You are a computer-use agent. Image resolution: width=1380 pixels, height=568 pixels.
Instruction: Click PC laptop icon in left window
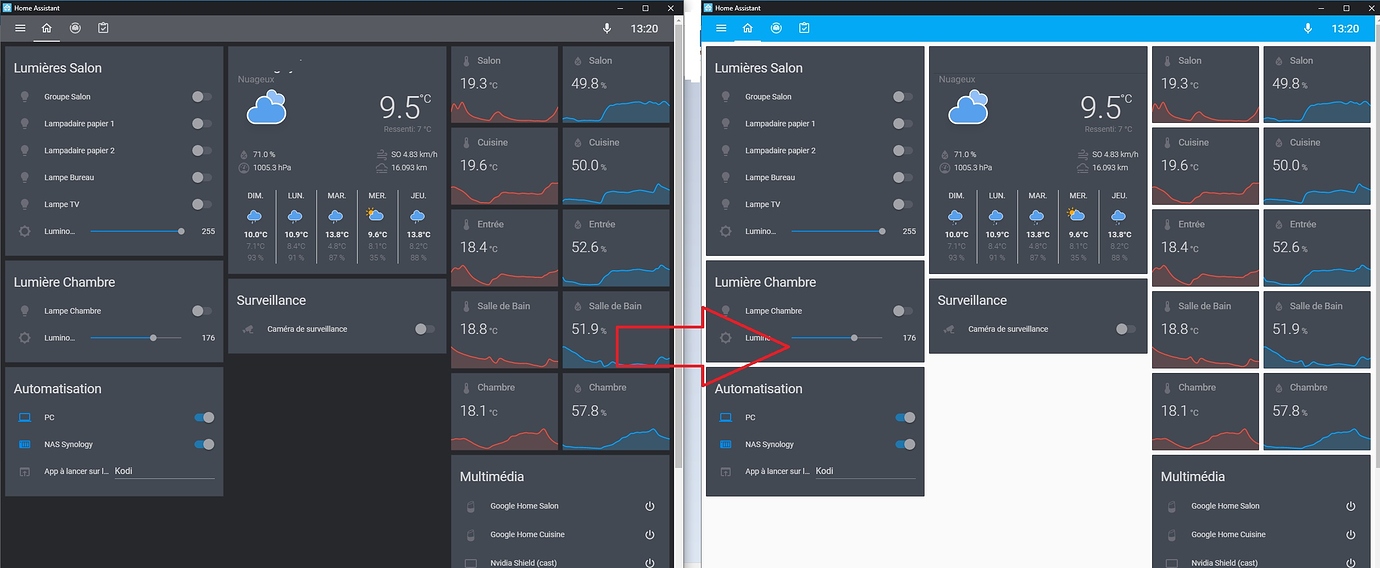click(x=25, y=417)
